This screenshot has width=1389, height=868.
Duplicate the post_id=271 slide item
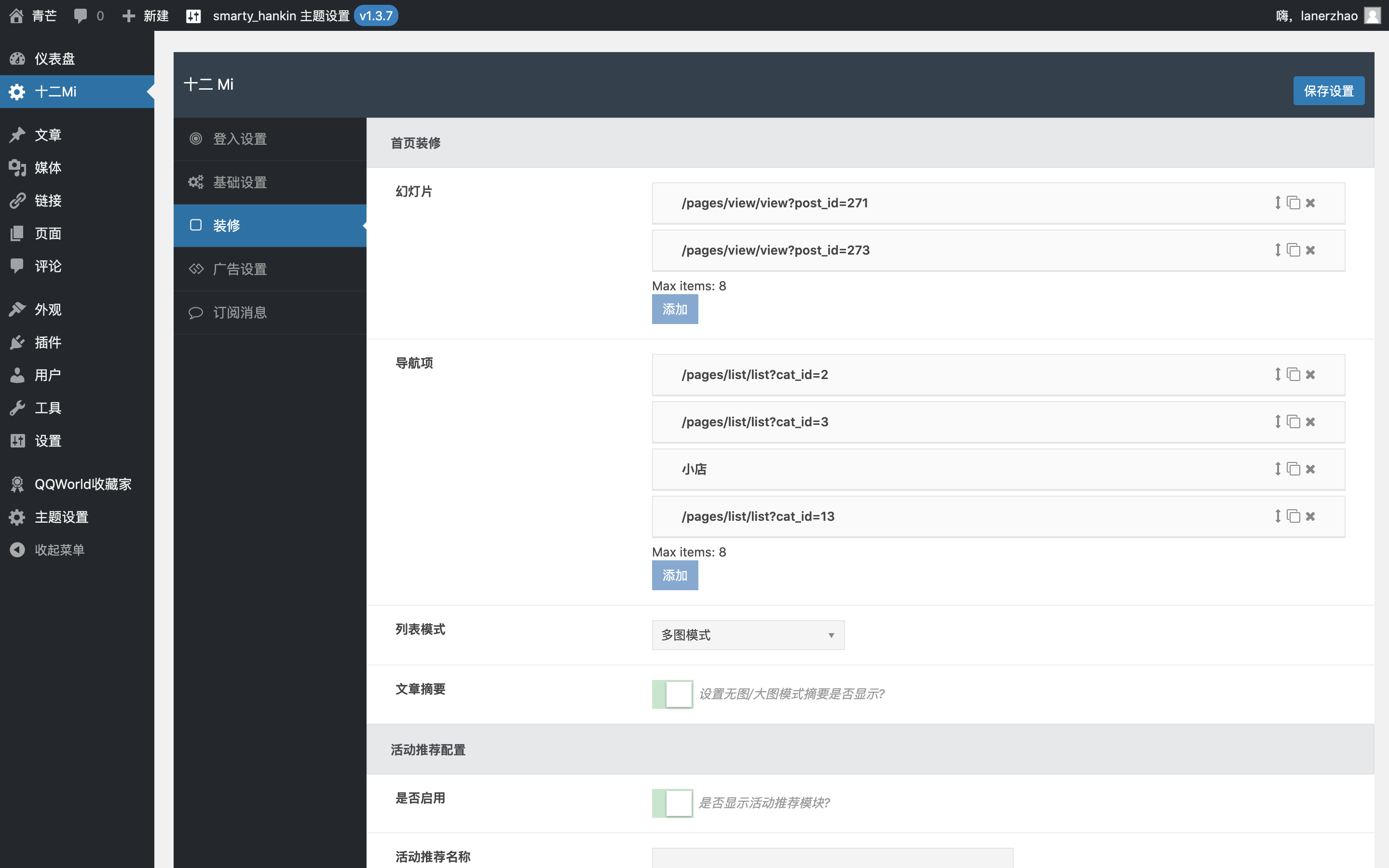(x=1293, y=203)
